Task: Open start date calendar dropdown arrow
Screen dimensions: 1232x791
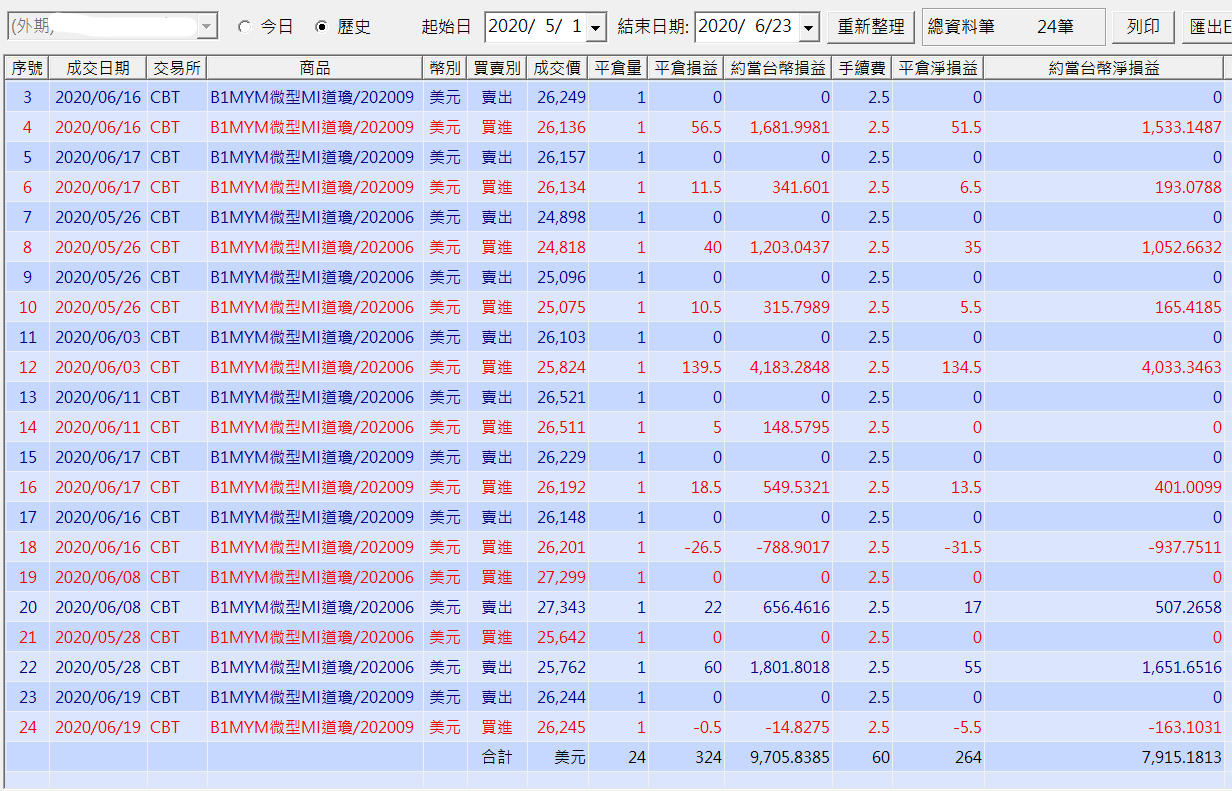Action: [596, 27]
